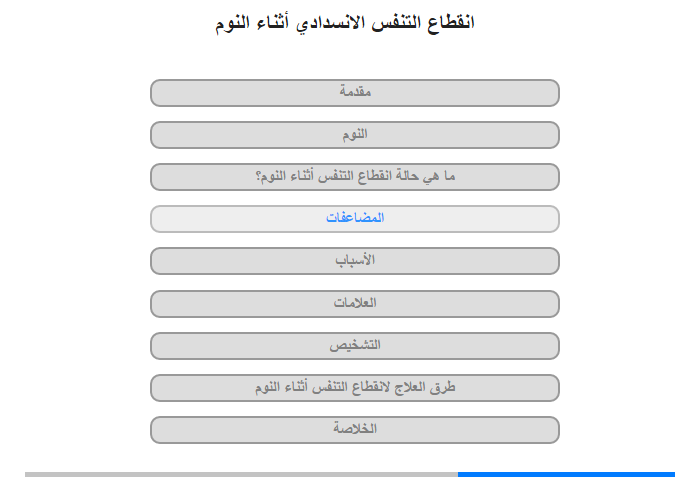Select the blue-text المضاعفات link

pyautogui.click(x=355, y=218)
